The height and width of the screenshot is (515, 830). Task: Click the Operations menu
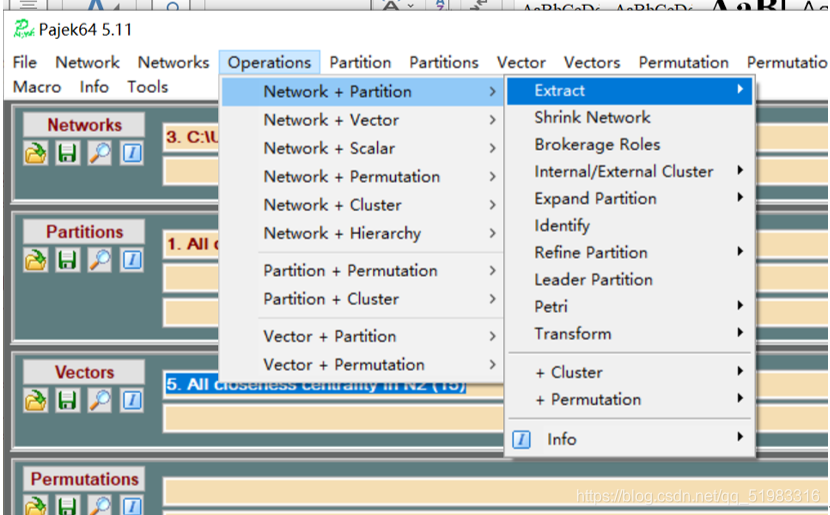click(x=269, y=62)
